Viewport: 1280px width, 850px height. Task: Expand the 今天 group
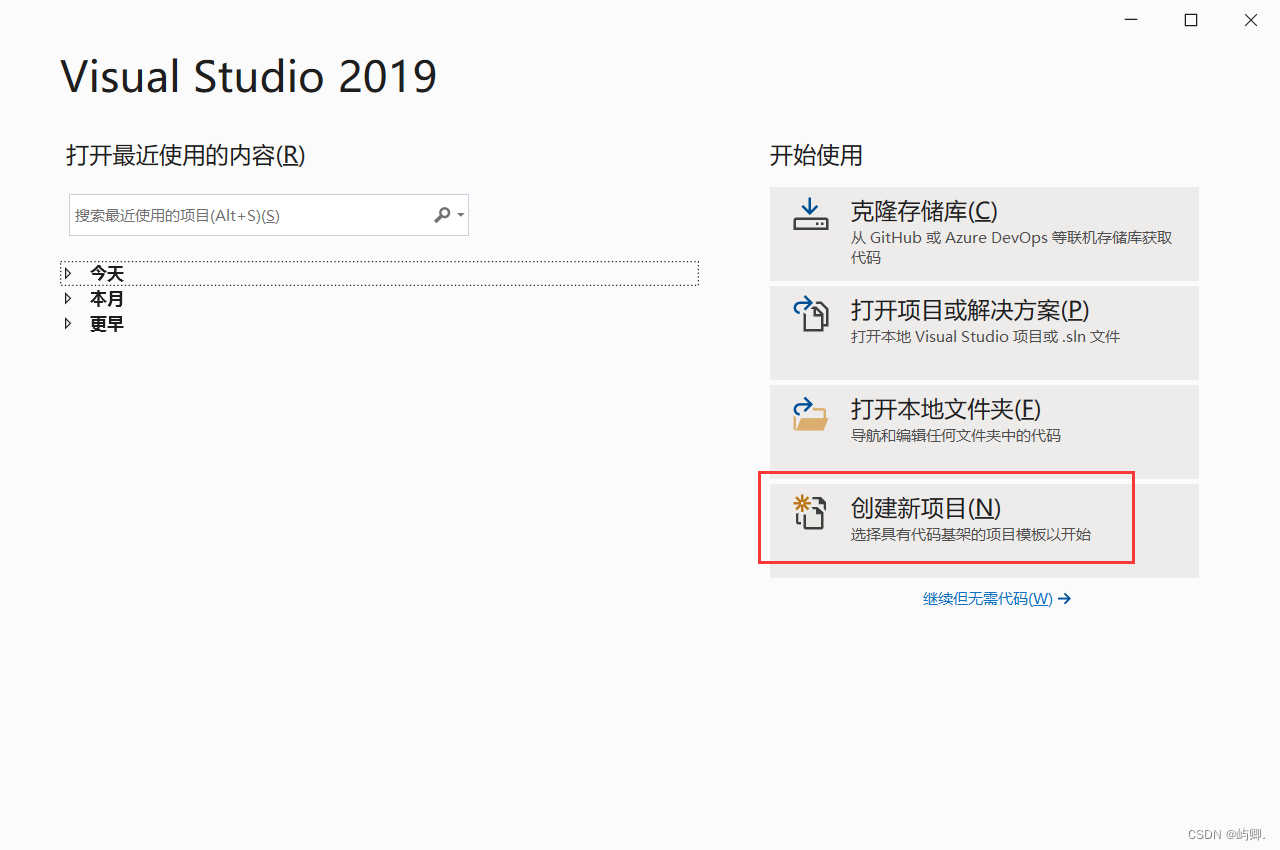68,273
